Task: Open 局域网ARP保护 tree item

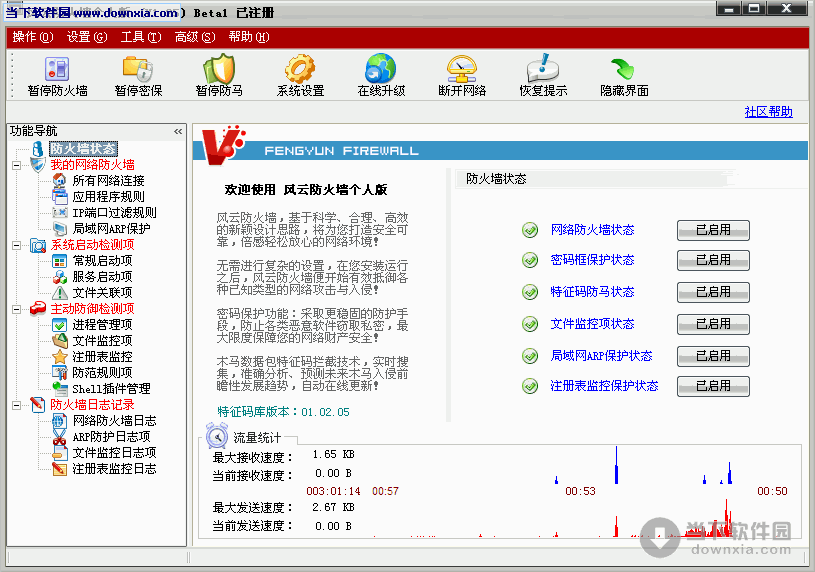Action: pos(111,228)
